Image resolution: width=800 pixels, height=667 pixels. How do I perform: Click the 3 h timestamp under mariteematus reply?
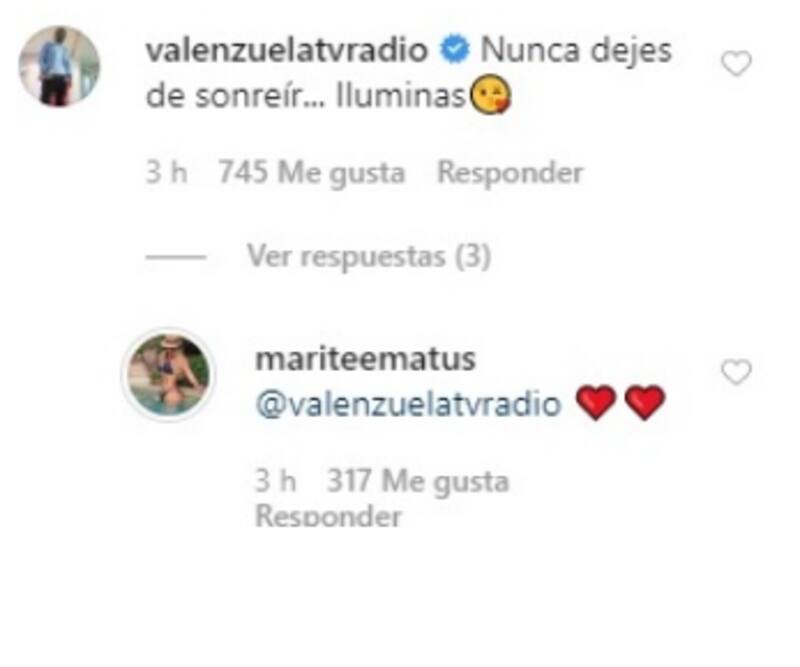pyautogui.click(x=276, y=481)
